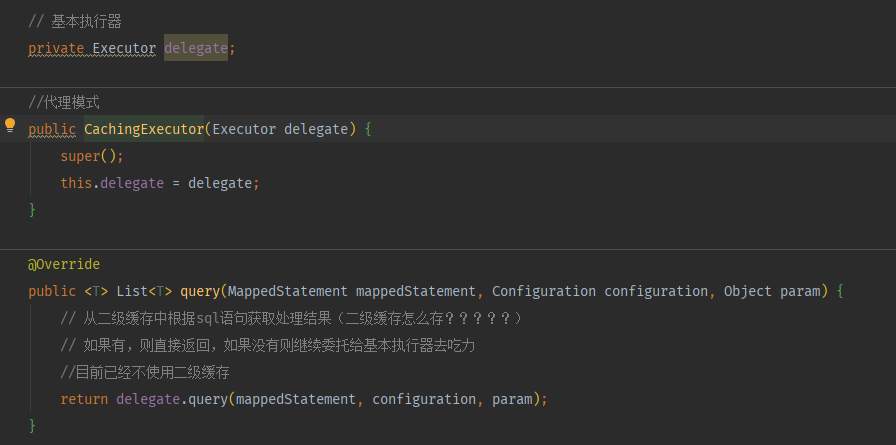Click the Configuration parameter type
This screenshot has height=445, width=896.
coord(544,291)
